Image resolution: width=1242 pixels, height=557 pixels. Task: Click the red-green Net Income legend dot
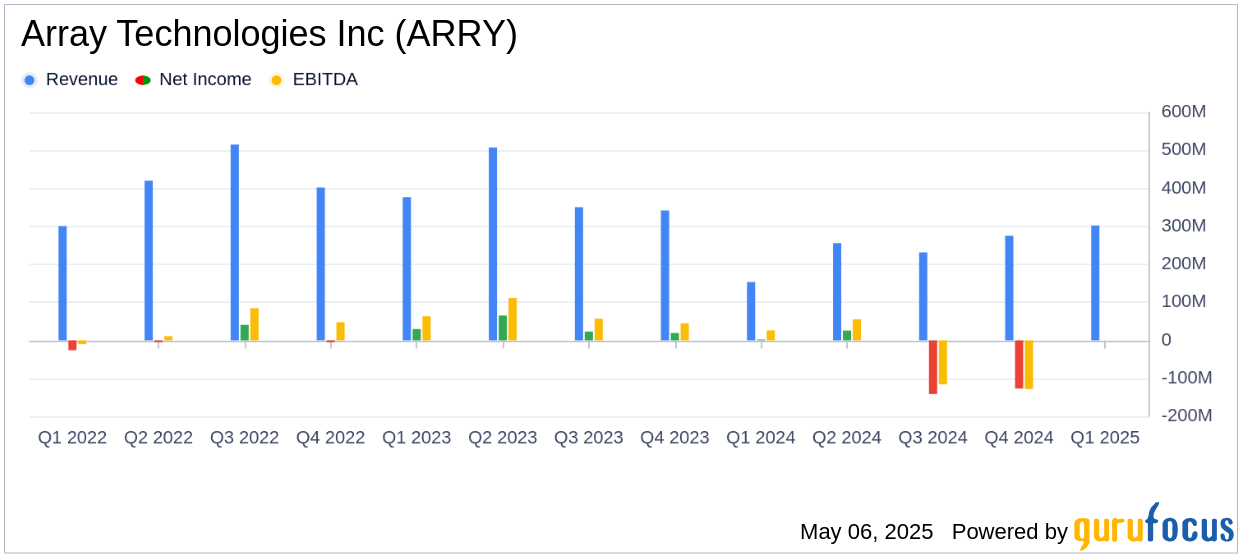click(142, 80)
